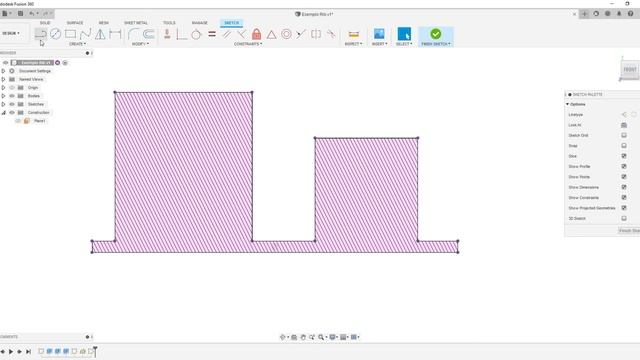Viewport: 640px width, 360px height.
Task: Open the Orbit navigation tool
Action: tap(282, 337)
